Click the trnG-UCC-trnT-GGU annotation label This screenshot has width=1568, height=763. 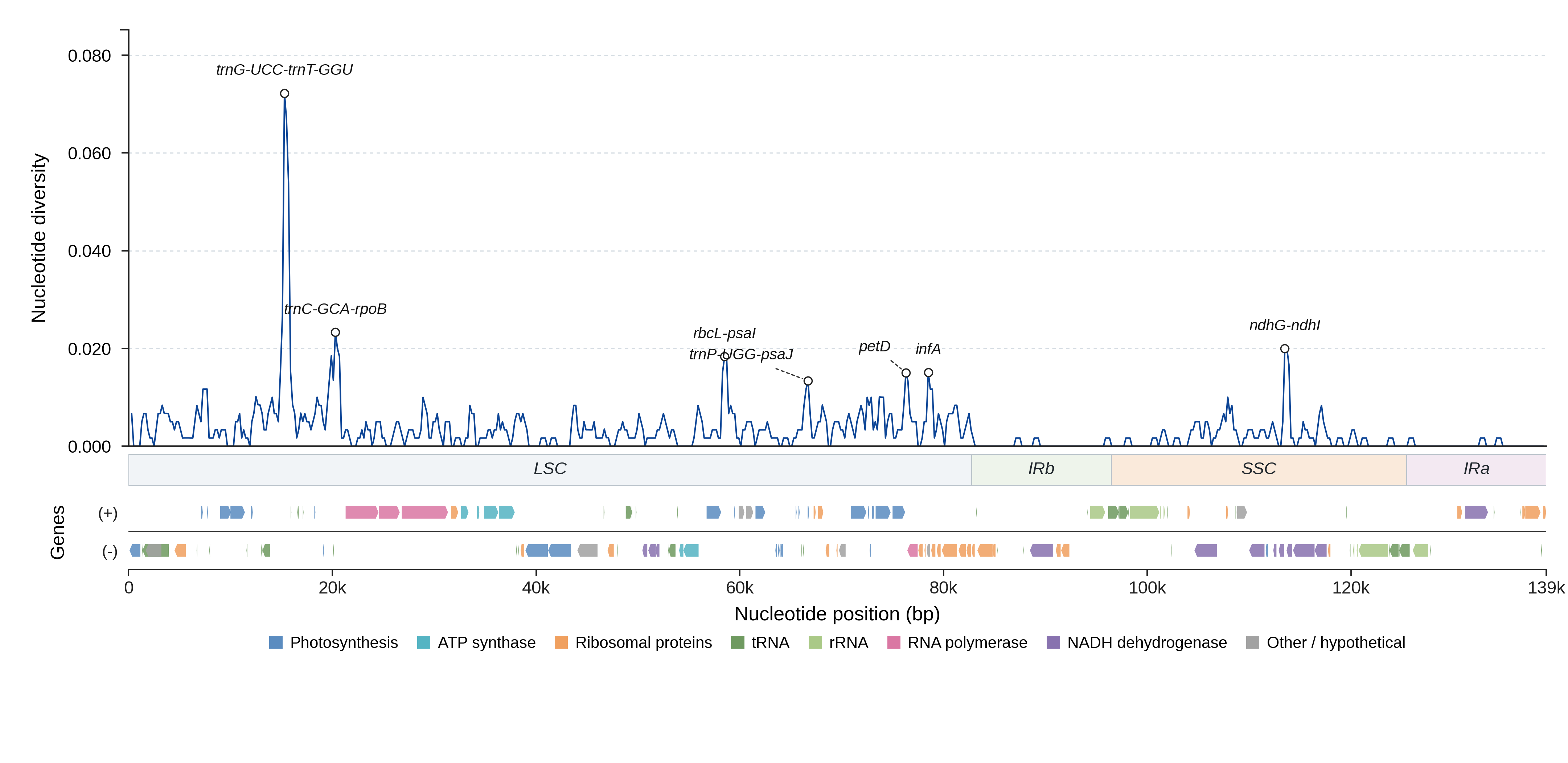click(284, 70)
